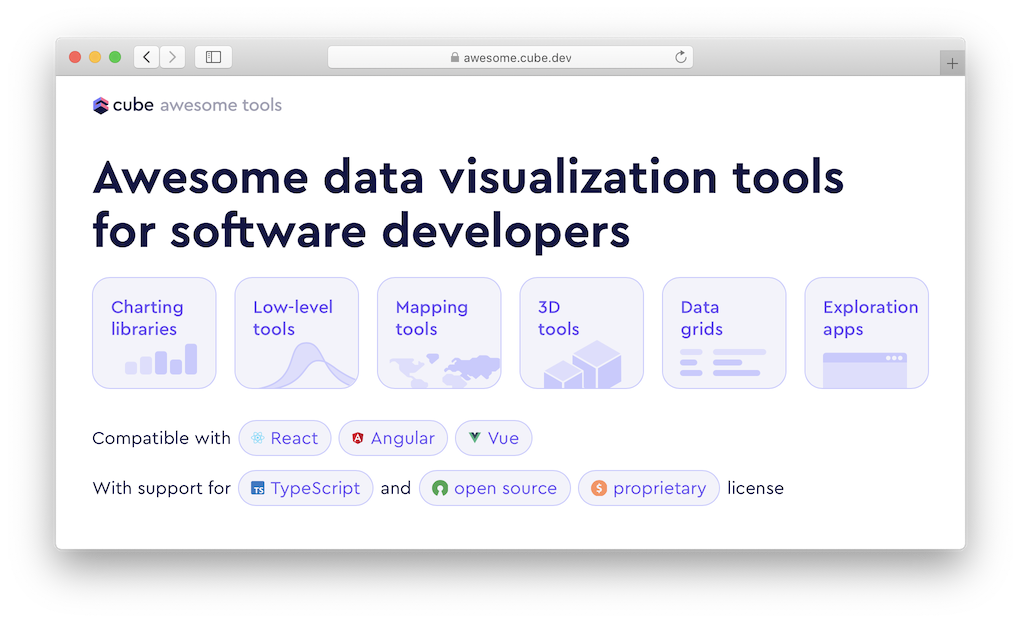Click the word 'license' after proprietary
The width and height of the screenshot is (1021, 623).
(x=755, y=488)
